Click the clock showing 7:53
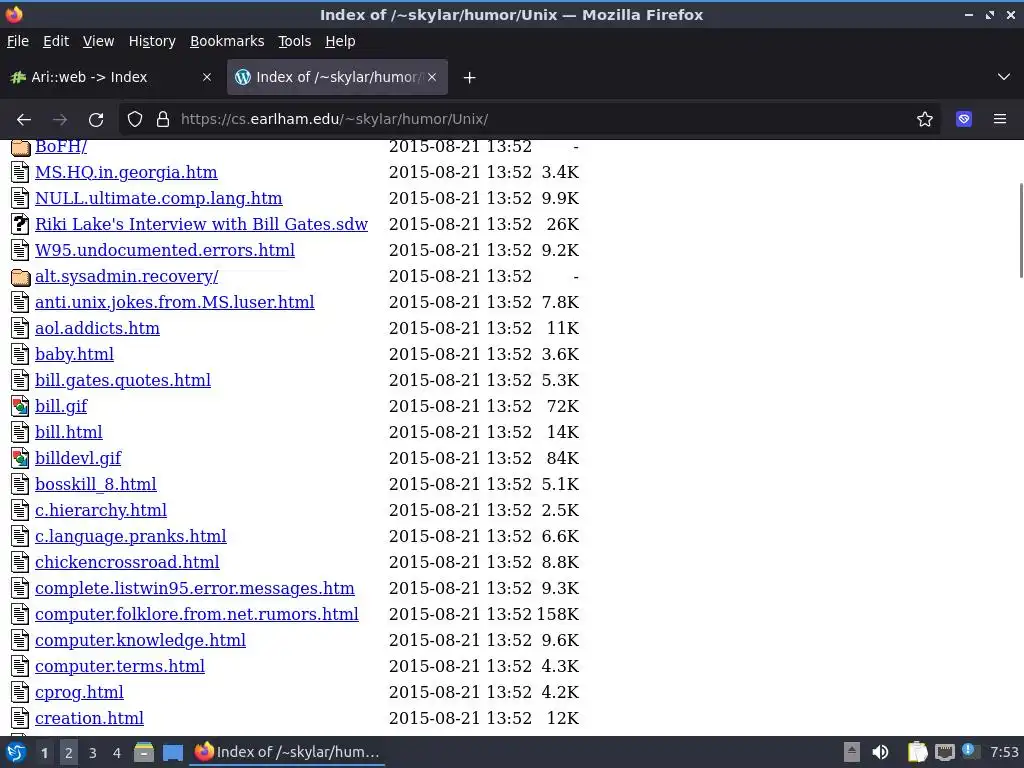Viewport: 1024px width, 768px height. click(x=1004, y=752)
